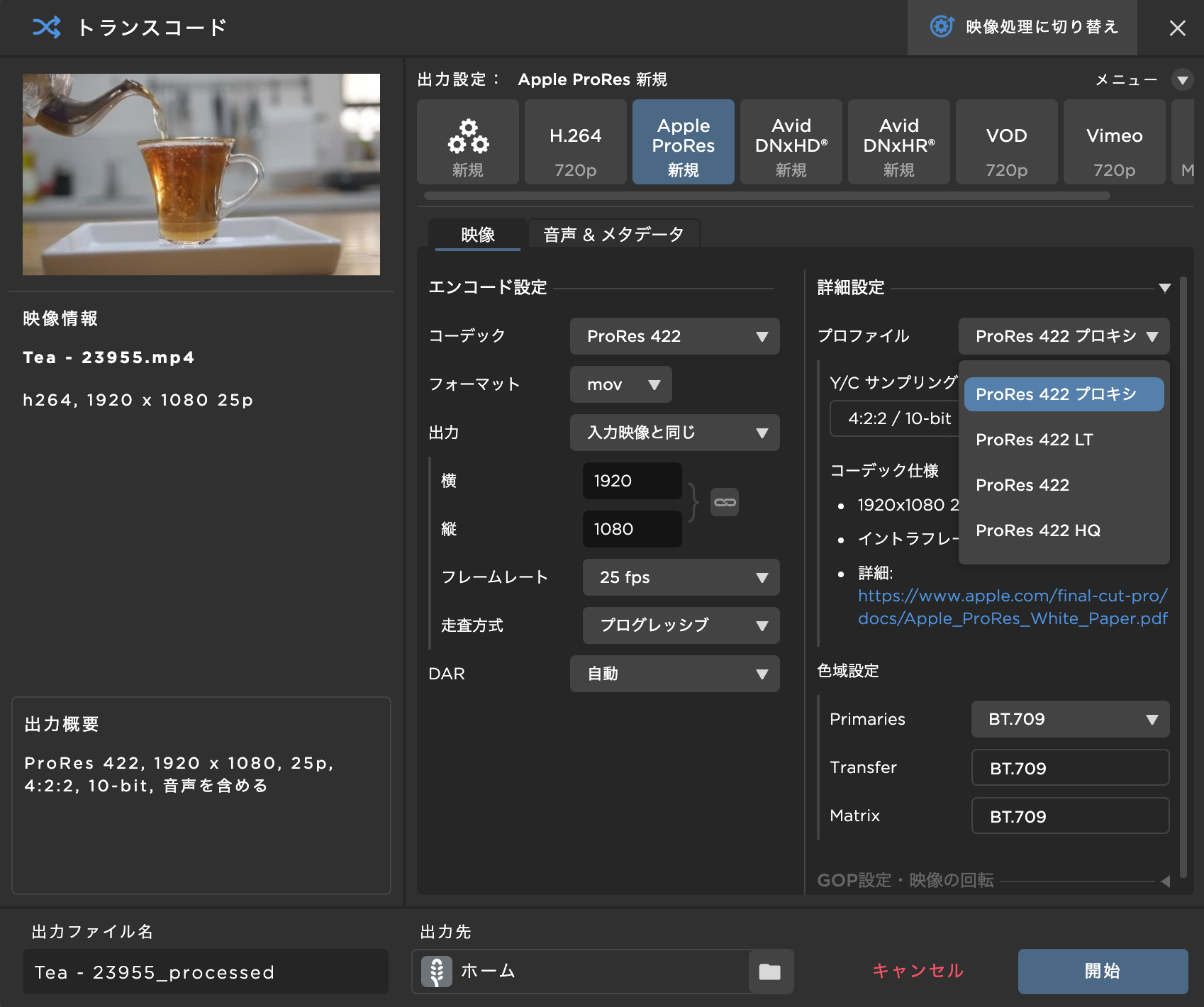1204x1007 pixels.
Task: Click the detail settings vertical scrollbar
Action: coord(1183,577)
